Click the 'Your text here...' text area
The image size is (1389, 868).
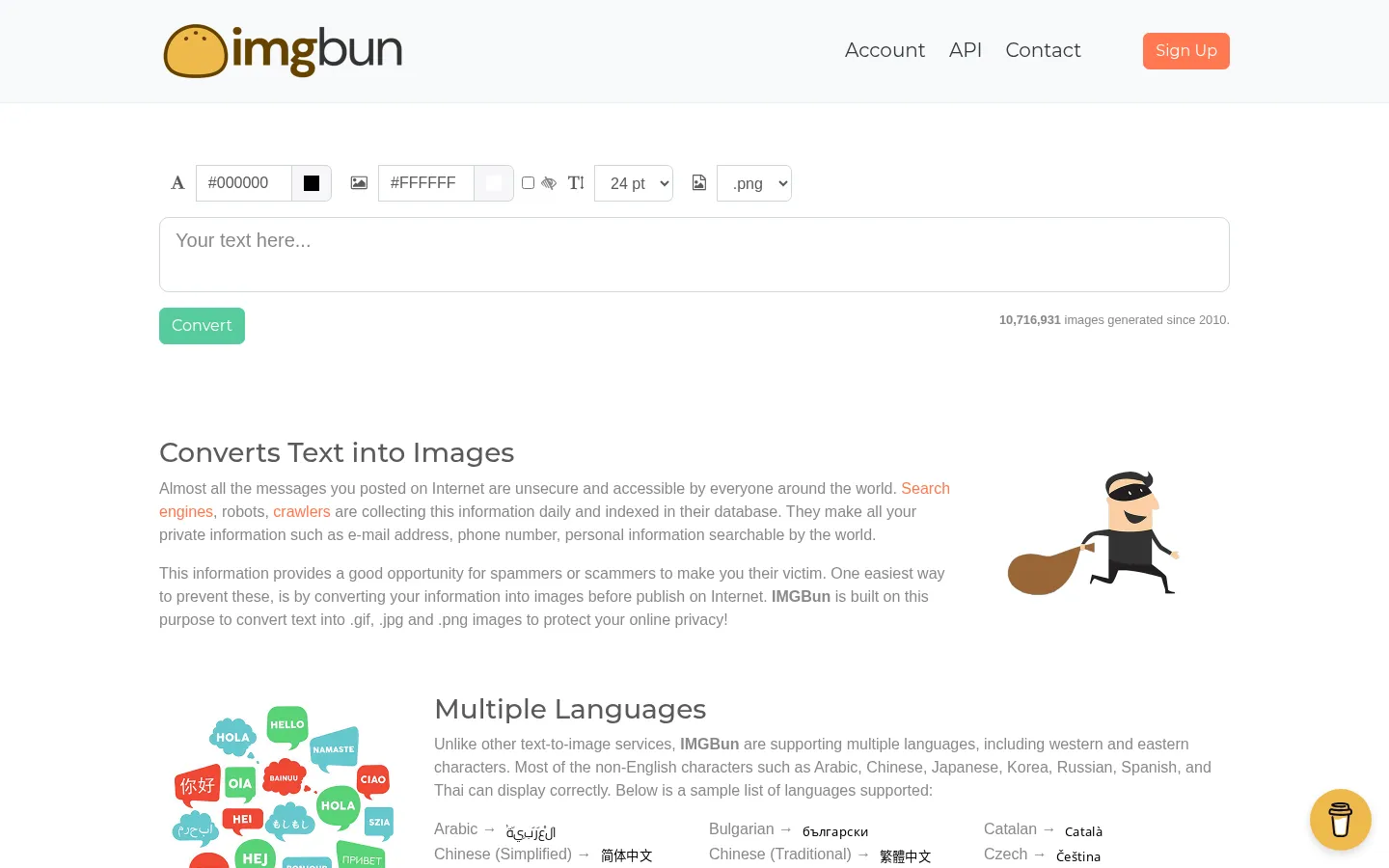tap(694, 255)
